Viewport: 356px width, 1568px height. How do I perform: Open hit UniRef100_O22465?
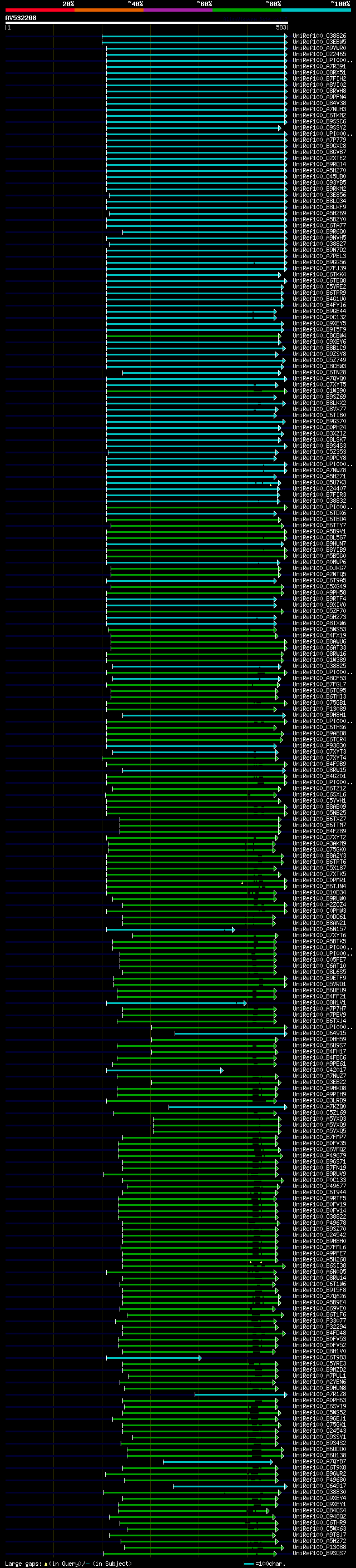point(319,54)
